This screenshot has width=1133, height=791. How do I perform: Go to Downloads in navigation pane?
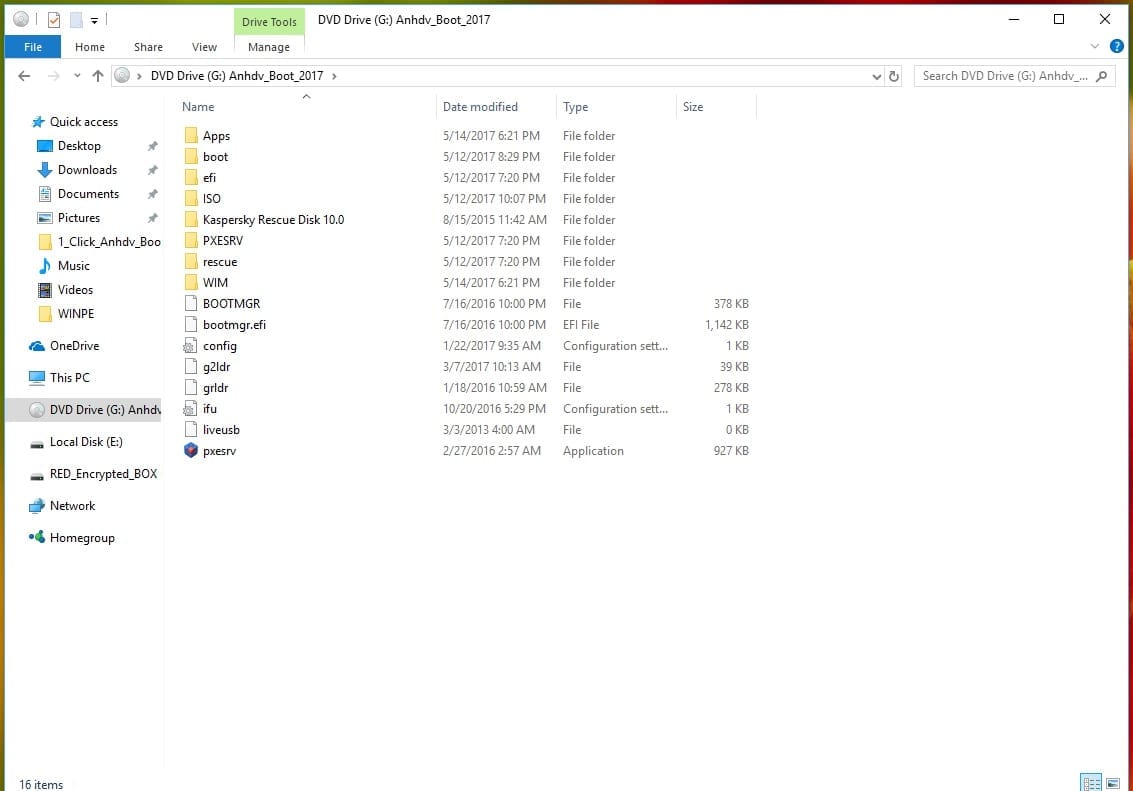[87, 170]
